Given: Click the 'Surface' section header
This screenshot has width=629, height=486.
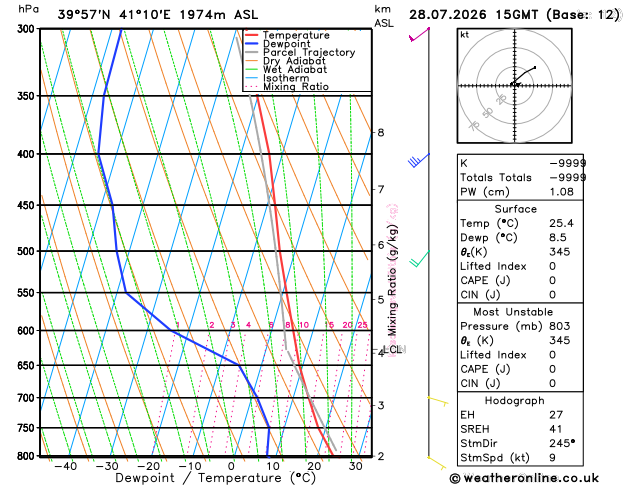Looking at the screenshot, I should point(515,209).
